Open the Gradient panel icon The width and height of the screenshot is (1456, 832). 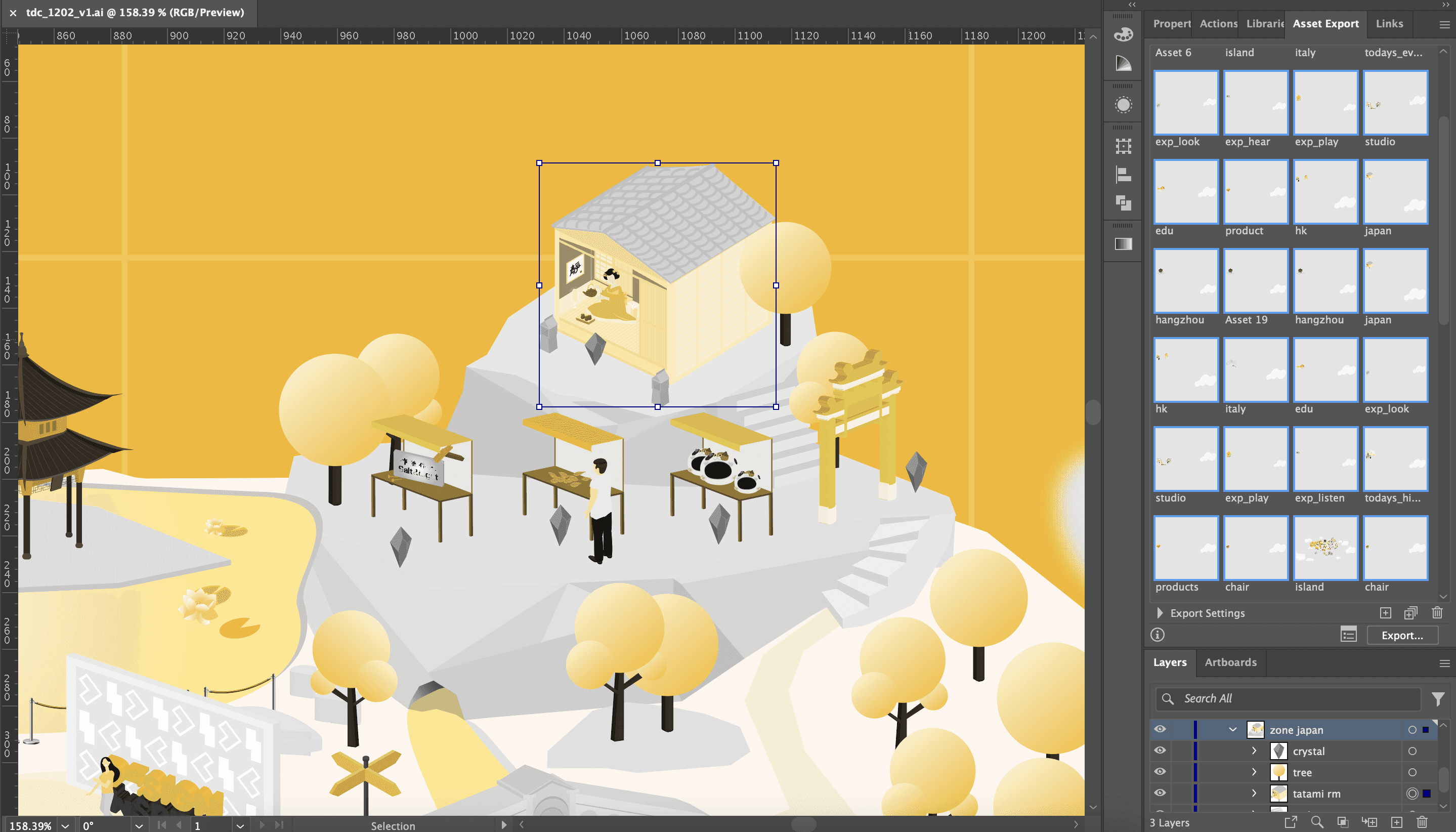[x=1123, y=244]
